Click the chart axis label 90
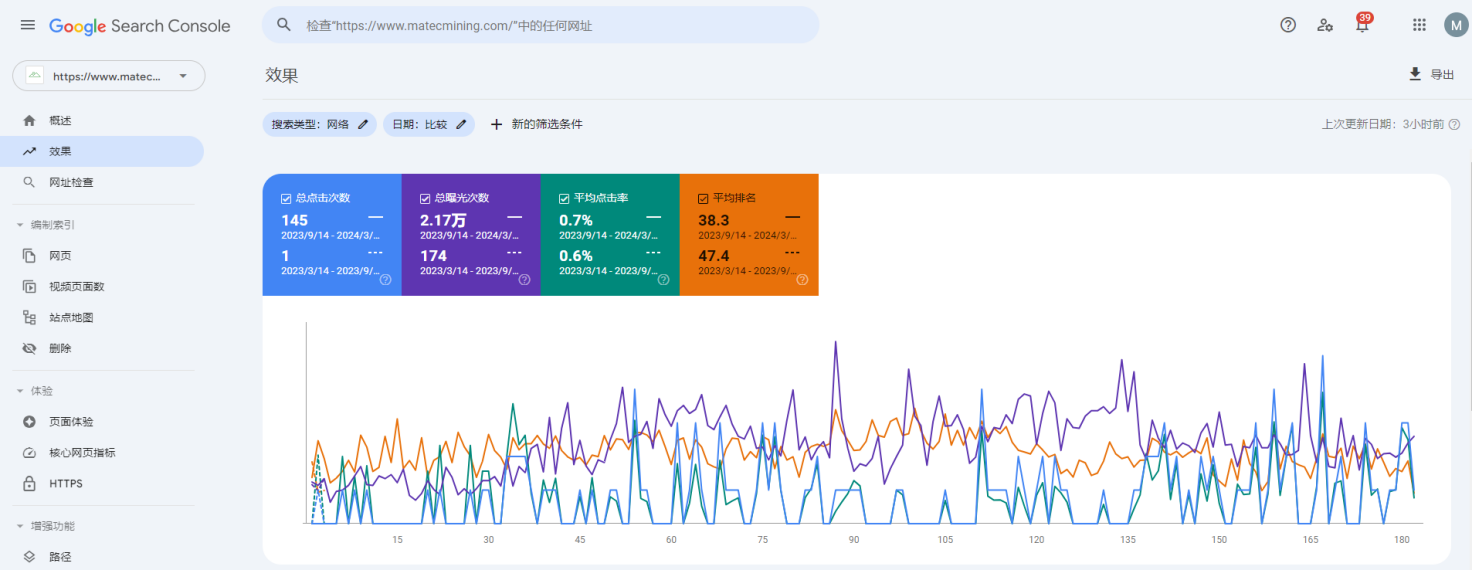Screen dimensions: 1472x570 pyautogui.click(x=854, y=540)
